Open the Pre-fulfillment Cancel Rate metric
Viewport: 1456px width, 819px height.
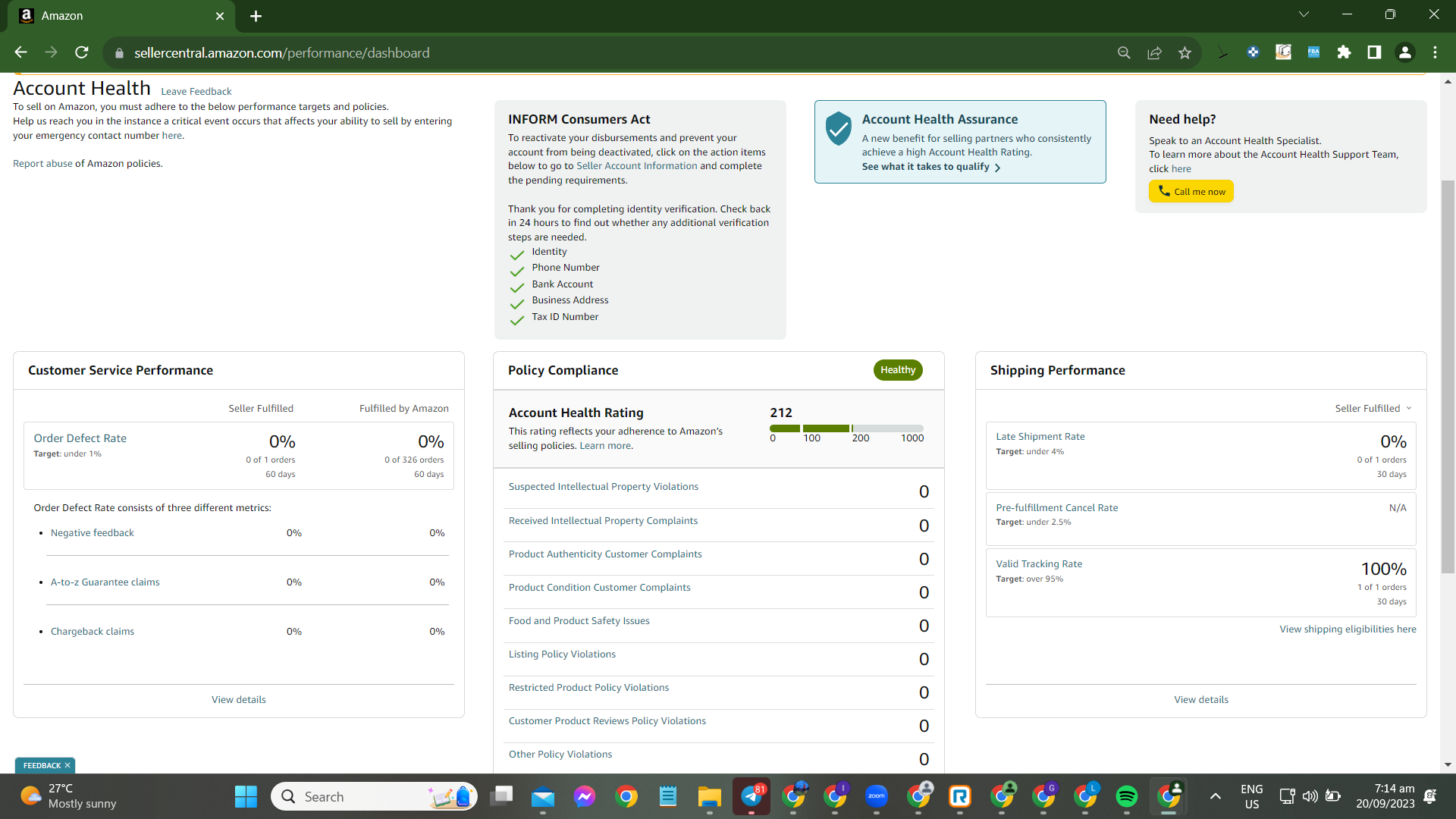click(1057, 508)
